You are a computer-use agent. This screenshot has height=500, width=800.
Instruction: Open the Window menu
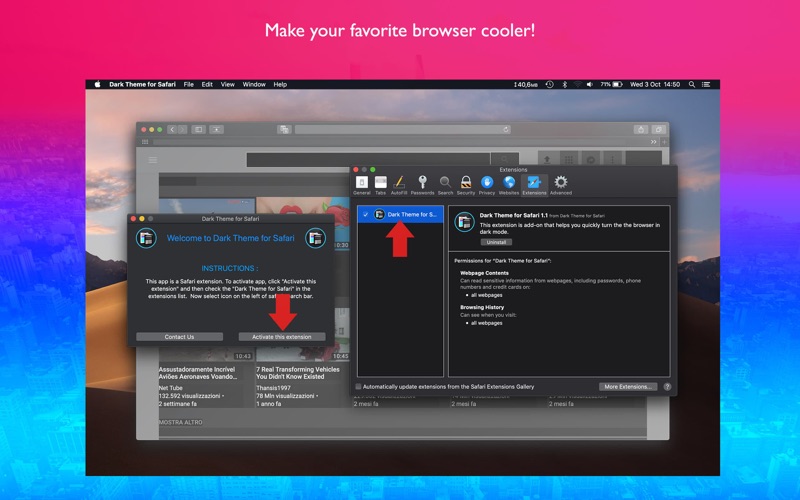(x=254, y=85)
